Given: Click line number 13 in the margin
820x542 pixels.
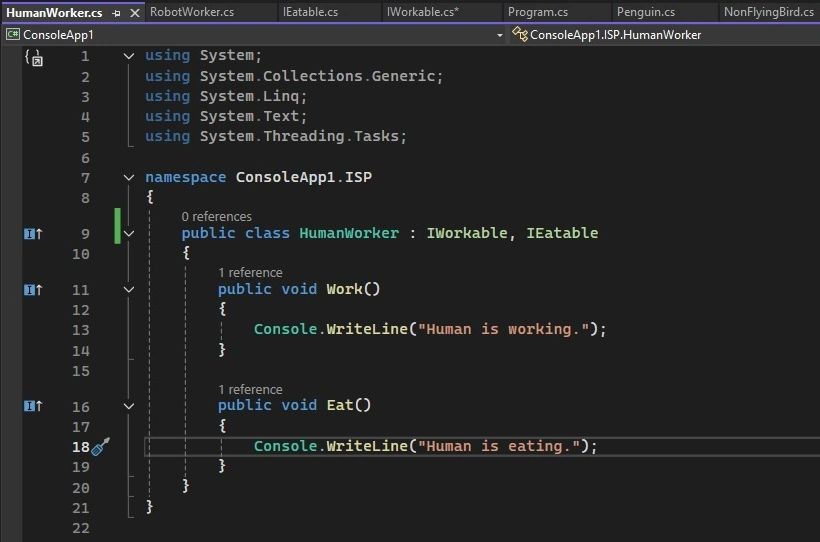Looking at the screenshot, I should coord(81,330).
